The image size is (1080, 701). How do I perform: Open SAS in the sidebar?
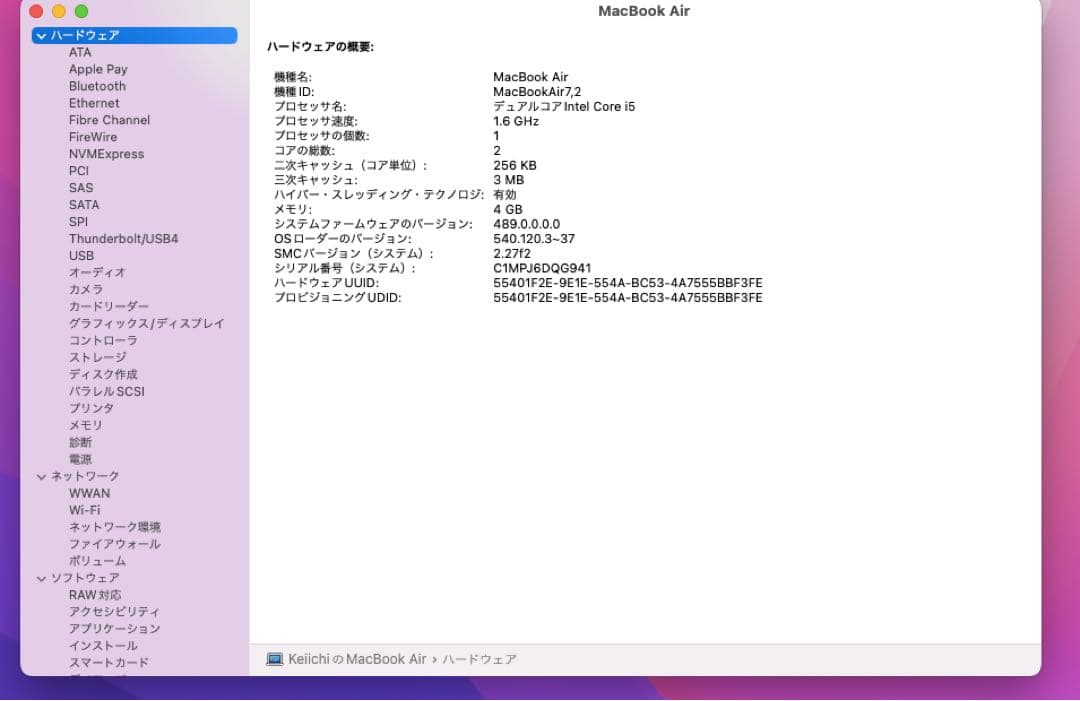click(81, 188)
